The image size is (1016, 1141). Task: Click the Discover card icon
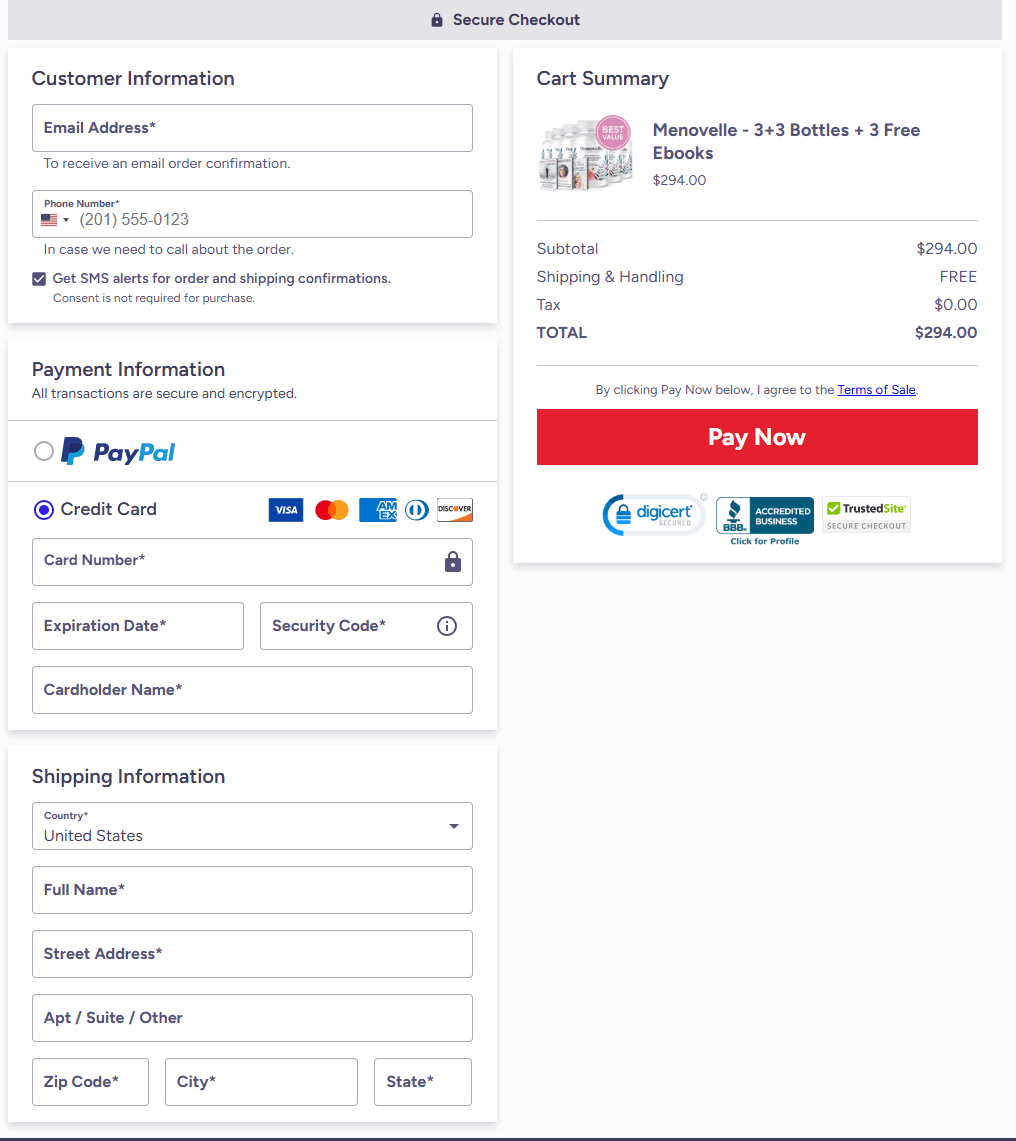(x=455, y=510)
